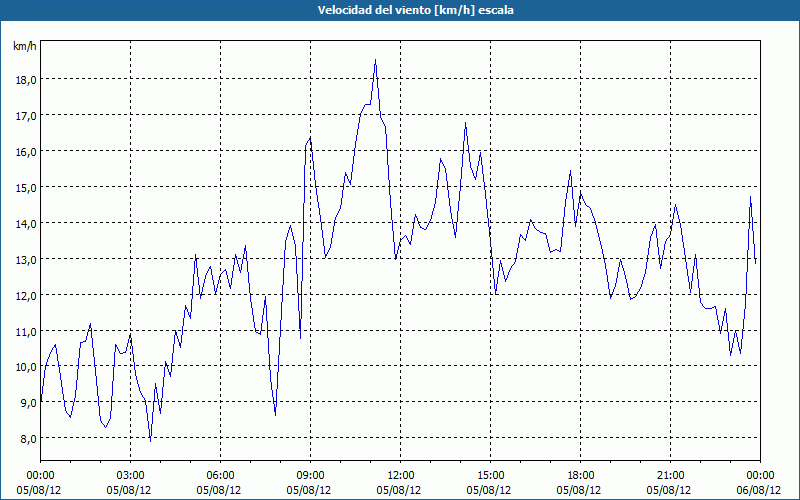
Task: Click the 06:00 time axis label
Action: click(x=220, y=476)
